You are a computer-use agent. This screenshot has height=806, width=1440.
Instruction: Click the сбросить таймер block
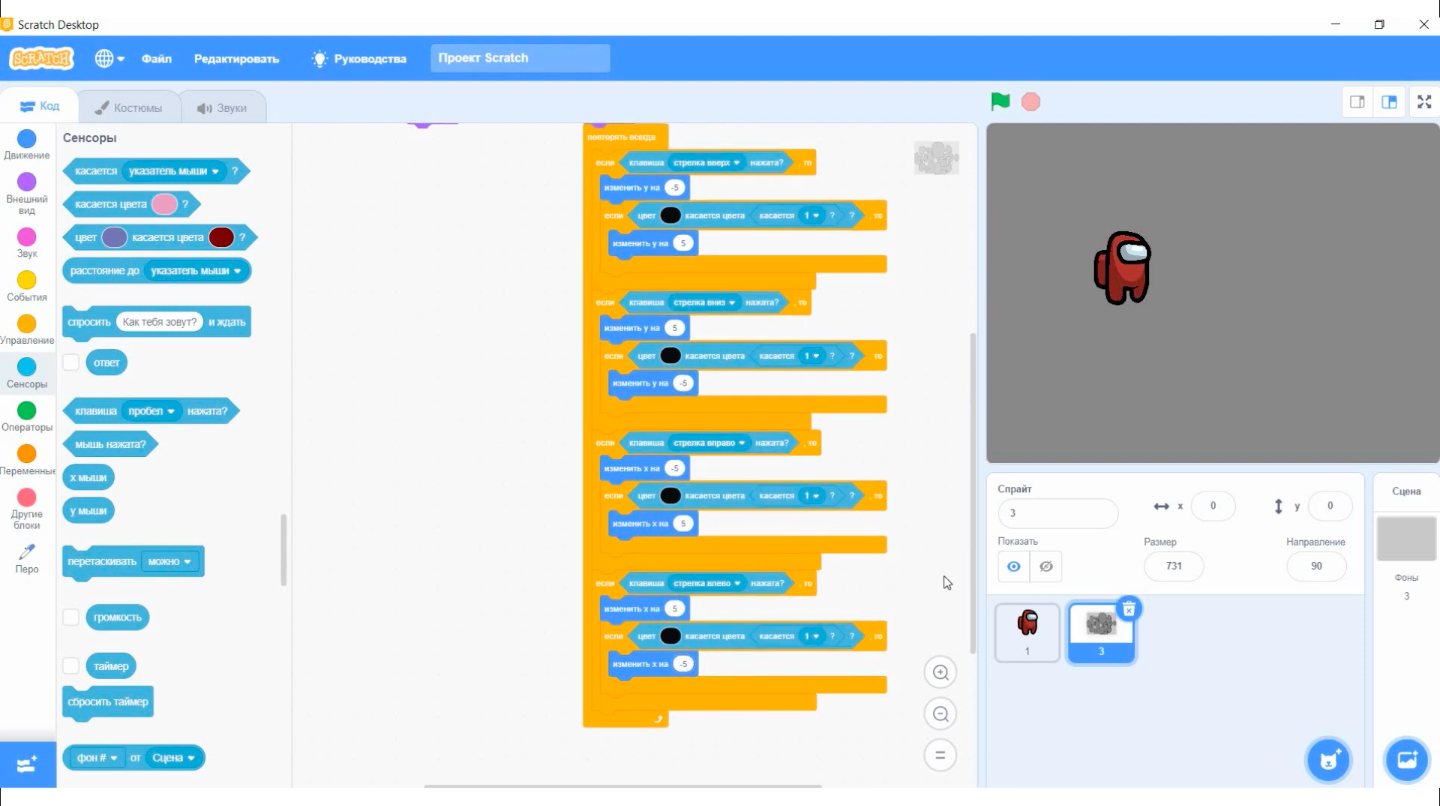[x=108, y=702]
